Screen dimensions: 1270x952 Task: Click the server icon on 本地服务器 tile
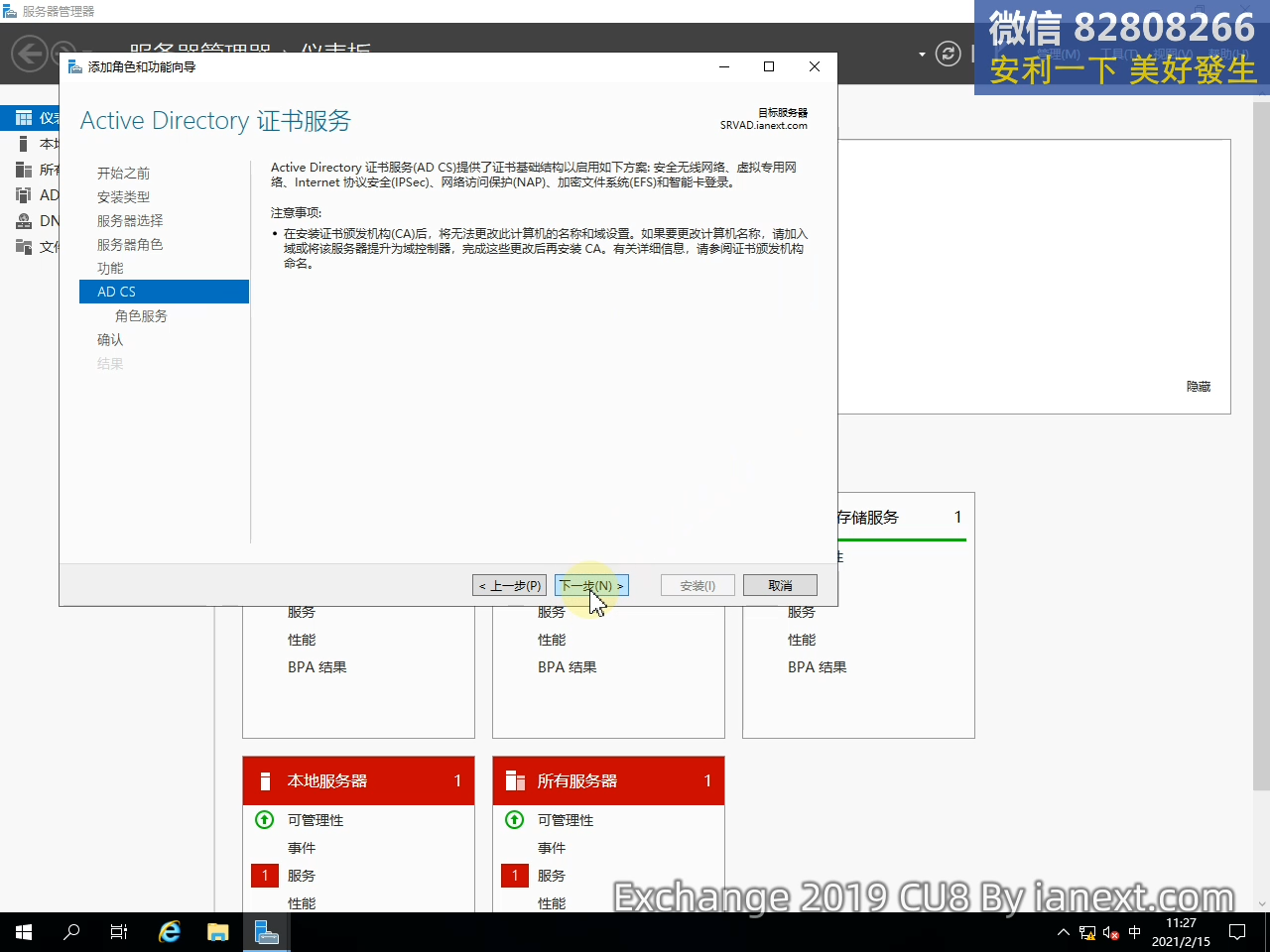coord(265,781)
